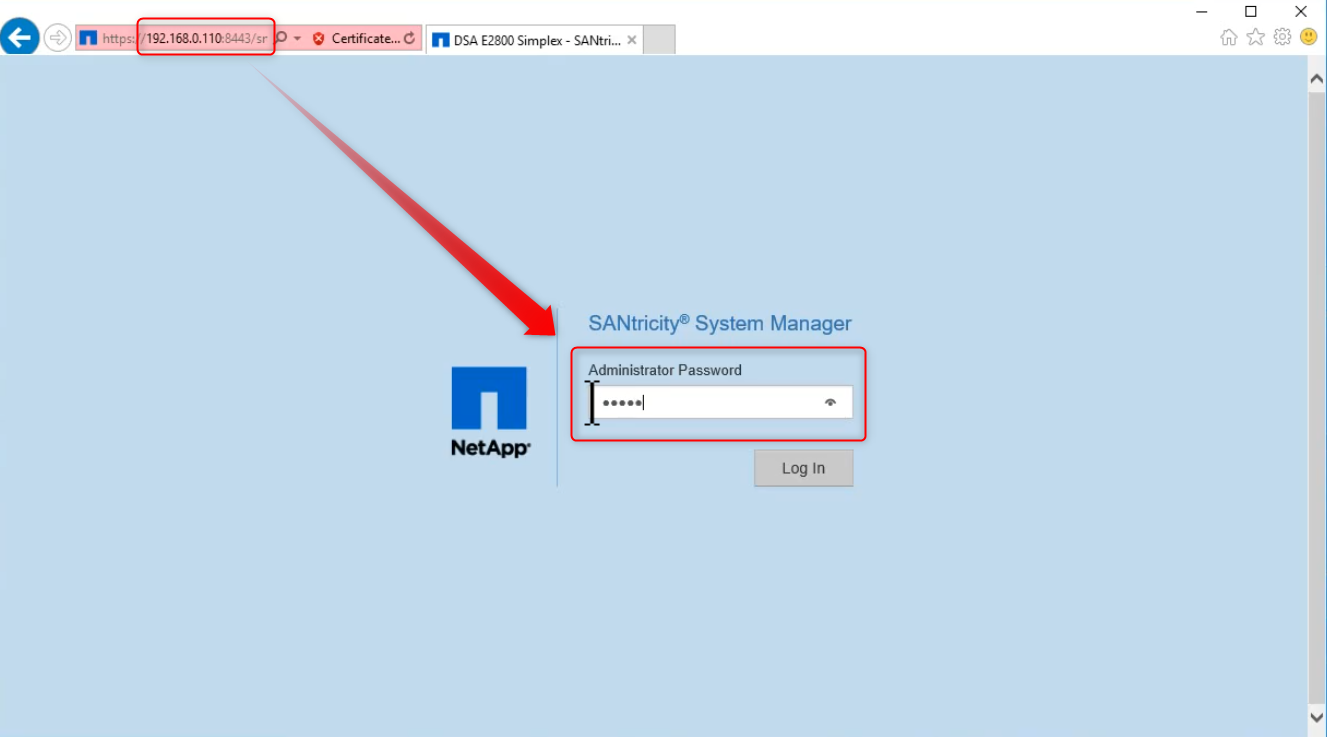Click the "SANtricity® System Manager" heading
Image resolution: width=1327 pixels, height=737 pixels.
pyautogui.click(x=720, y=323)
